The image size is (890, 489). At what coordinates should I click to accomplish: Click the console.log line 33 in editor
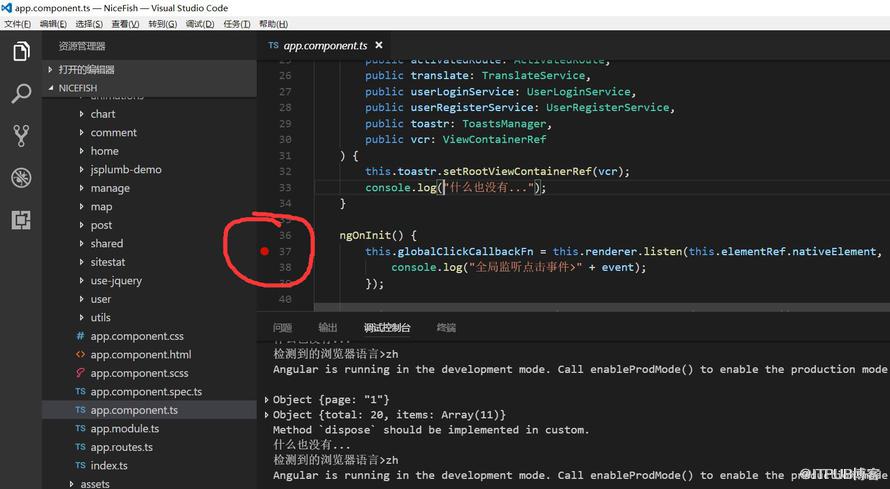(x=456, y=187)
